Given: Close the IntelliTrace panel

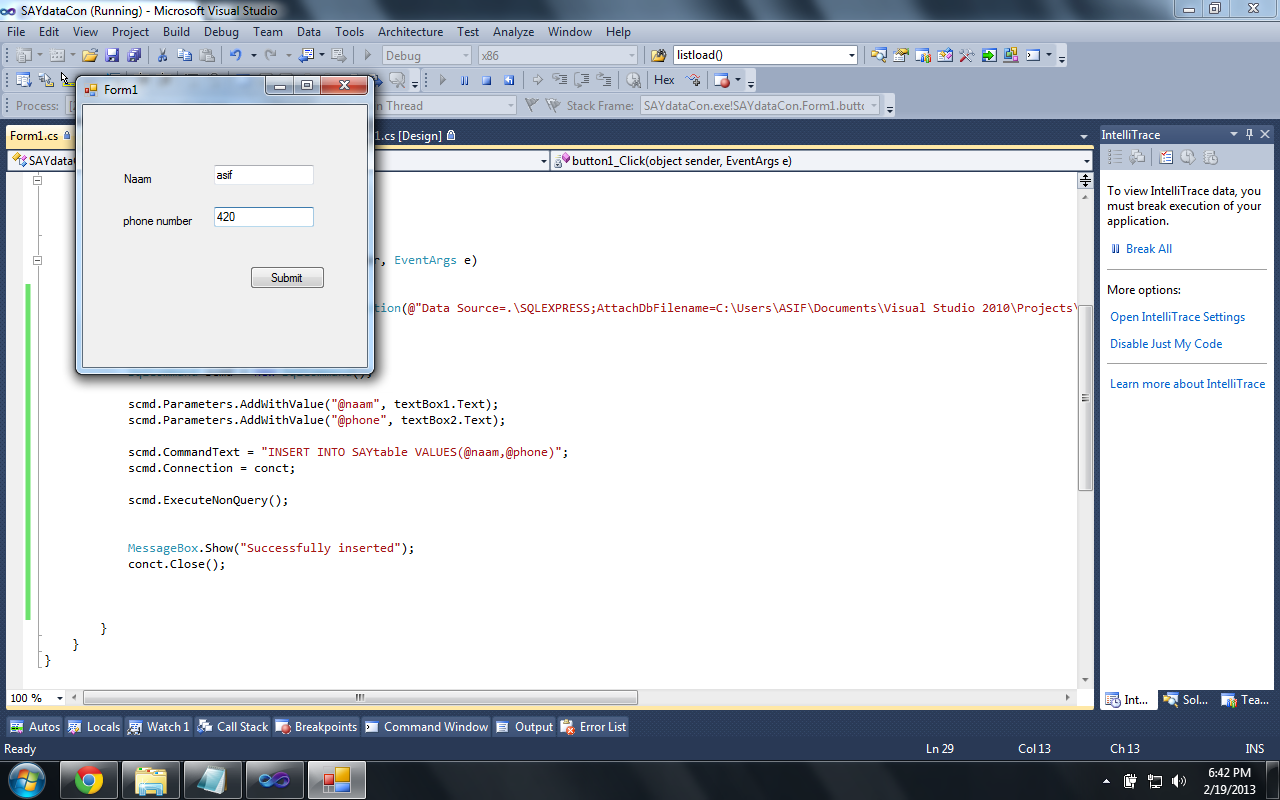Looking at the screenshot, I should coord(1265,134).
